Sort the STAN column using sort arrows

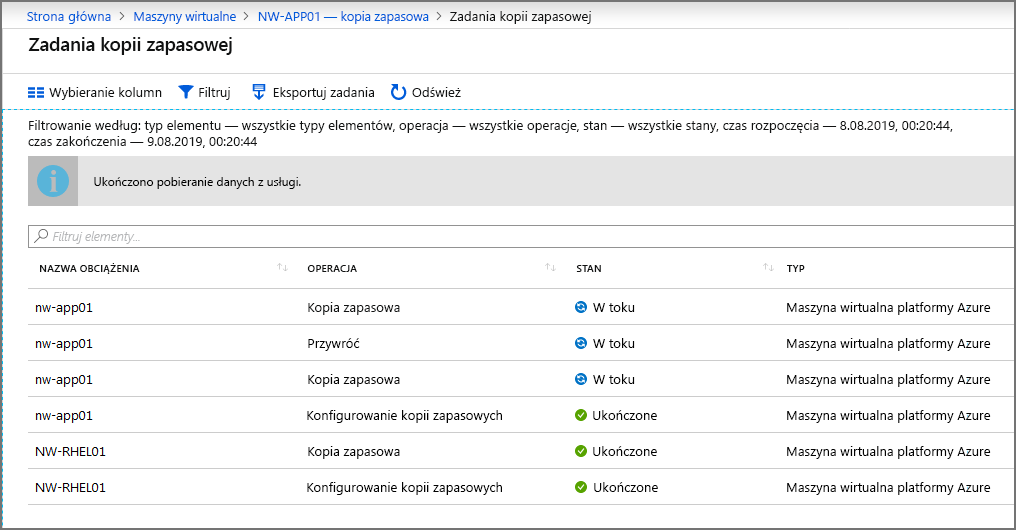768,268
